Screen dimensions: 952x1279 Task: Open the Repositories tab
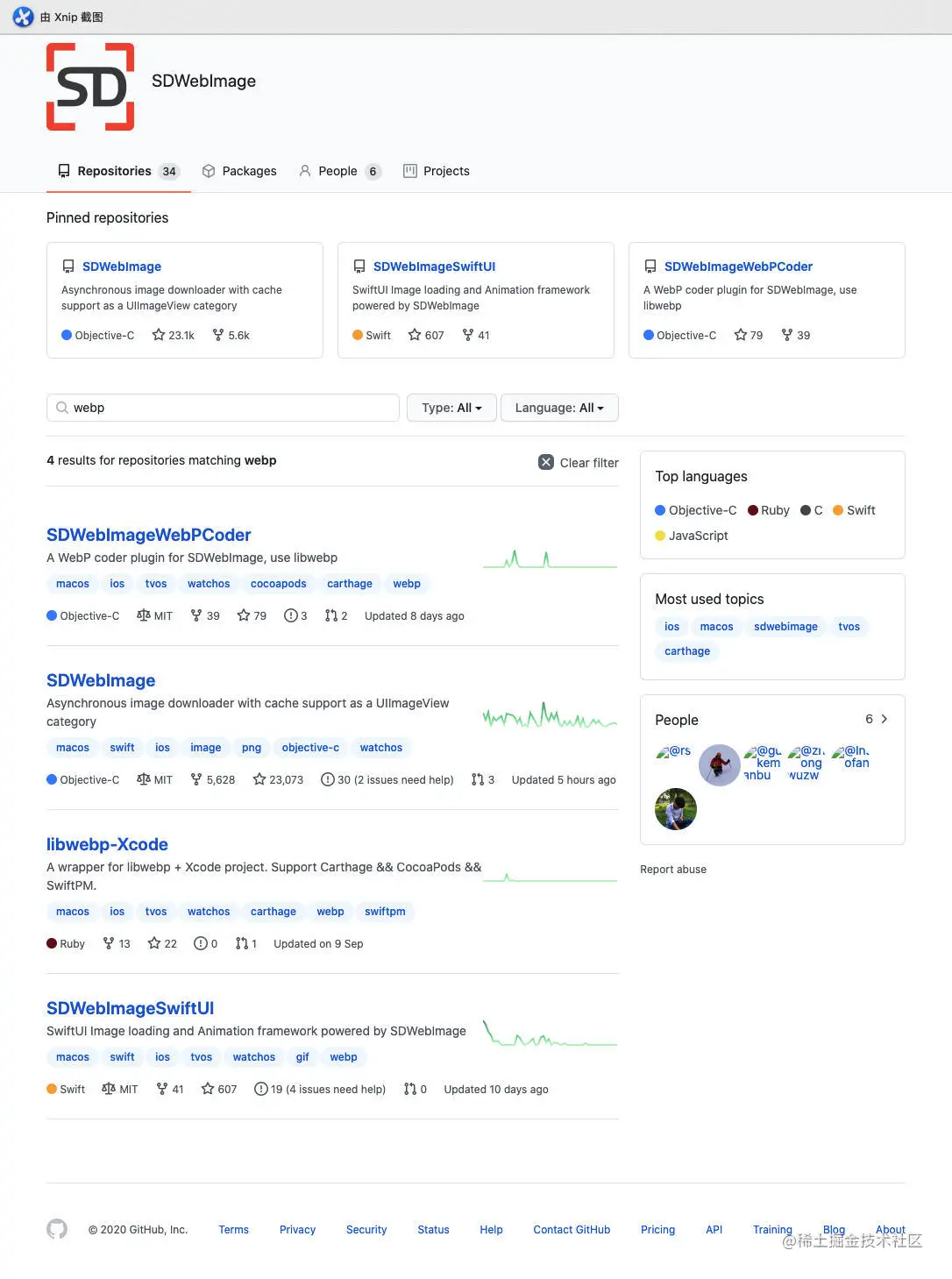pos(118,171)
